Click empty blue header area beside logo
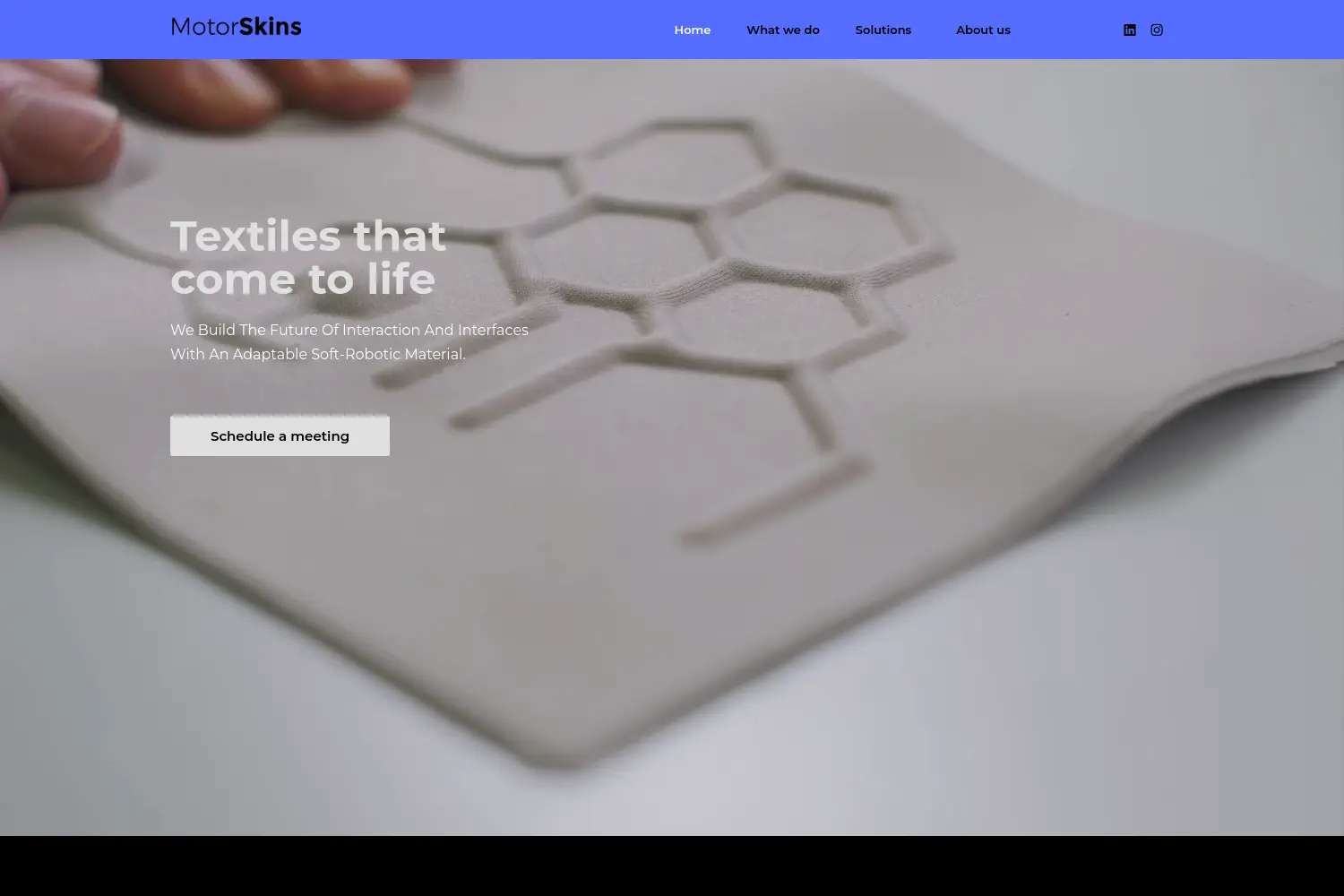Image resolution: width=1344 pixels, height=896 pixels. coord(484,30)
